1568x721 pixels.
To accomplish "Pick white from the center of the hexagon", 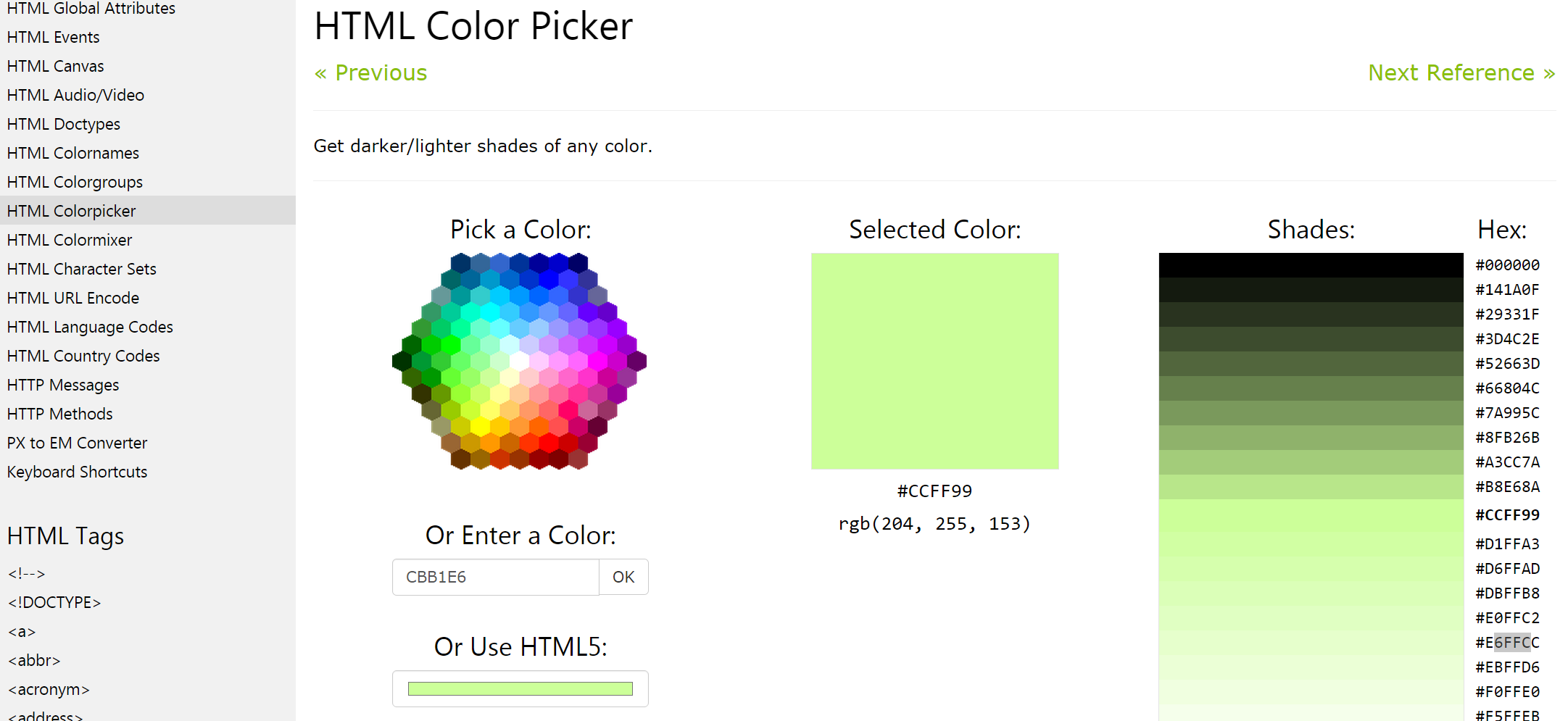I will [x=520, y=361].
